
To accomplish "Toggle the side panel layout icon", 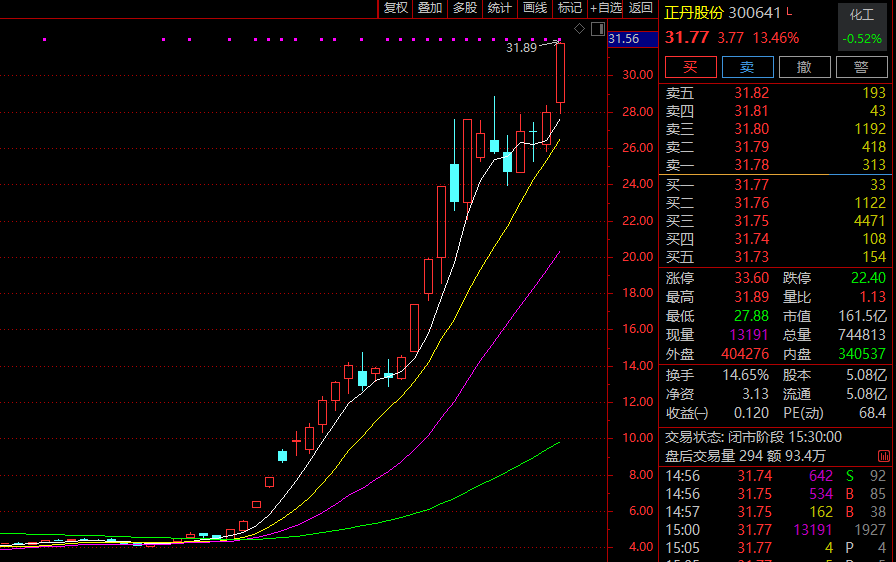I will [598, 29].
